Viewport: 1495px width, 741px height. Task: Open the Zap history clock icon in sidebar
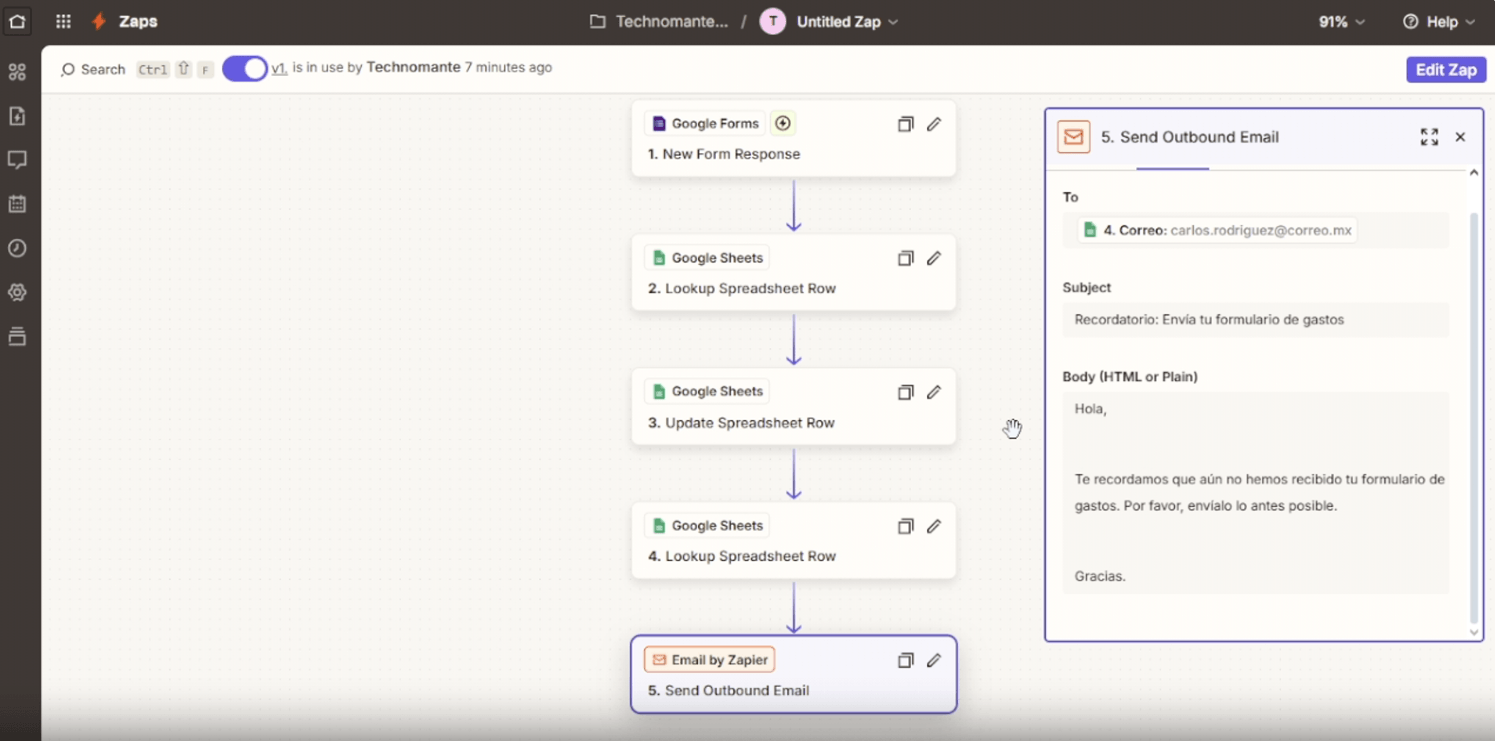pos(17,248)
